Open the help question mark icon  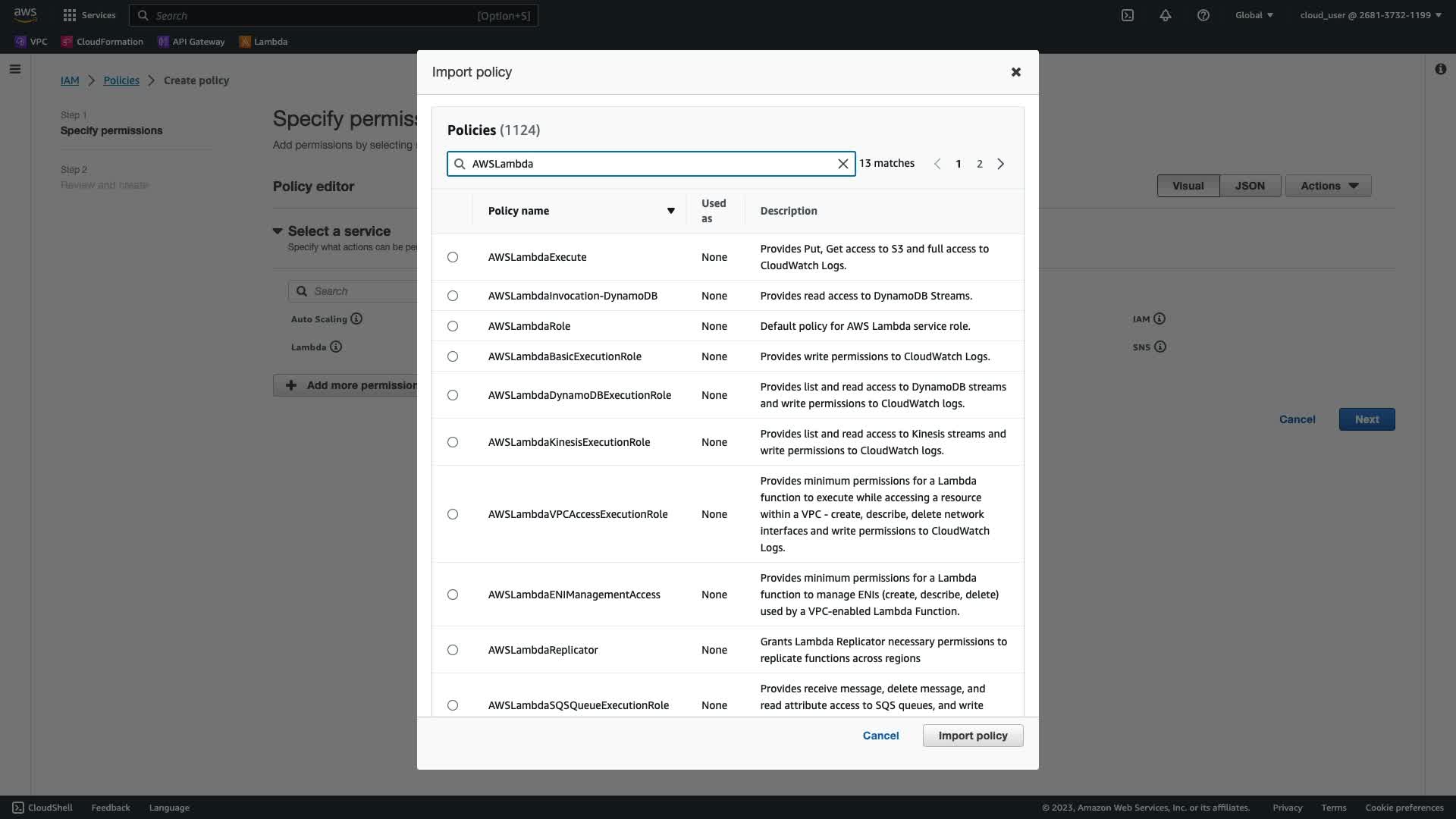(x=1203, y=15)
